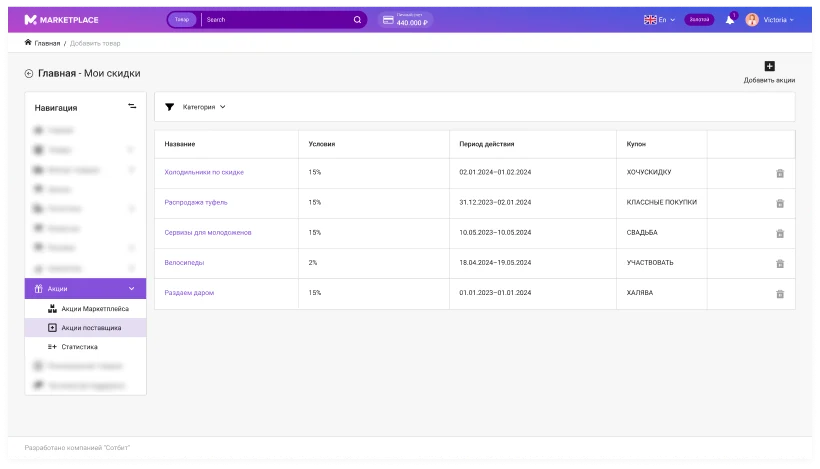Click the account balance 440 000 ₽
Screen dimensions: 820x469
click(x=405, y=20)
